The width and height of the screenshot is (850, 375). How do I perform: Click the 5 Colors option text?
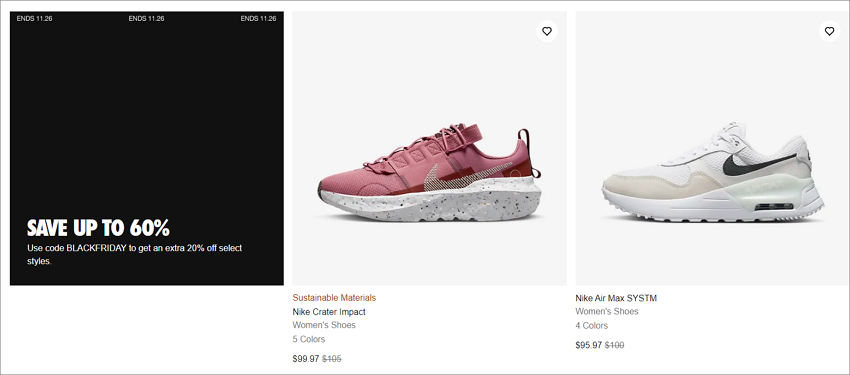[309, 339]
